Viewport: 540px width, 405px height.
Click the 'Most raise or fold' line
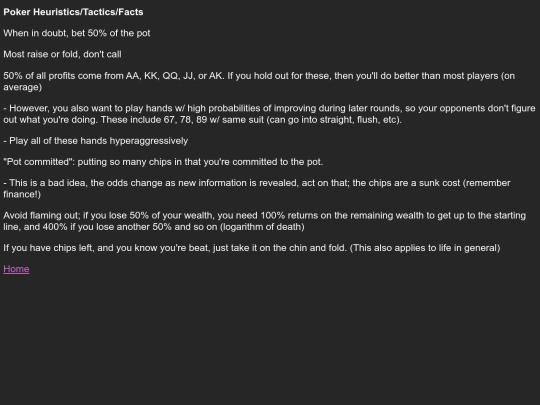tap(62, 54)
